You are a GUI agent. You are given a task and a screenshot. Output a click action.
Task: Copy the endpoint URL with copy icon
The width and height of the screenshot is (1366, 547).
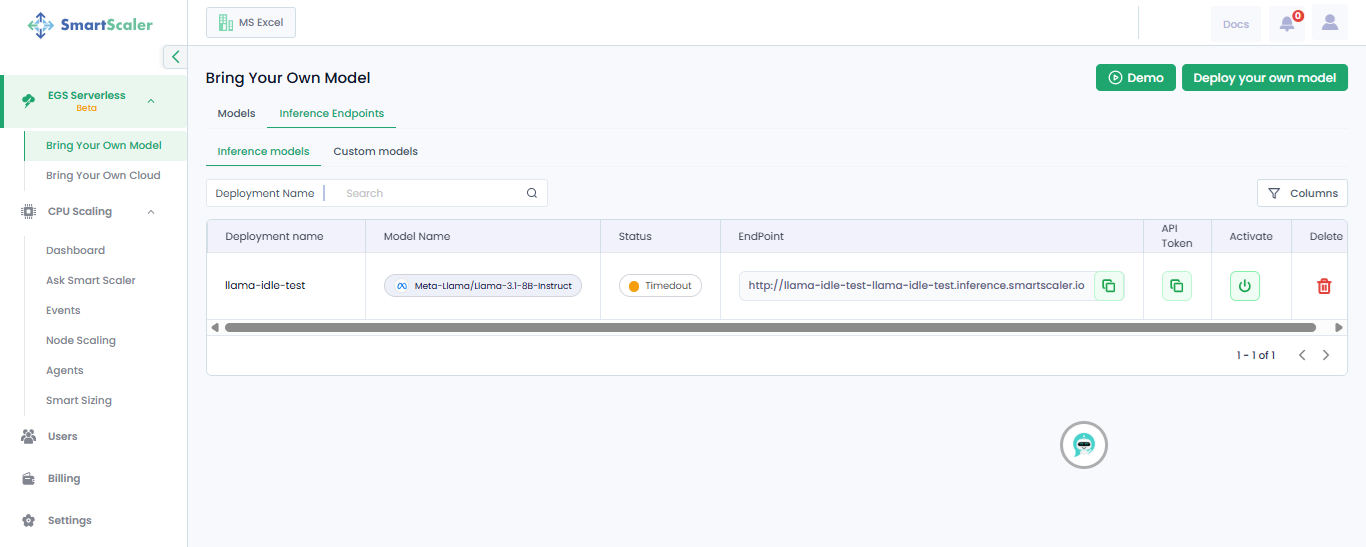tap(1109, 286)
